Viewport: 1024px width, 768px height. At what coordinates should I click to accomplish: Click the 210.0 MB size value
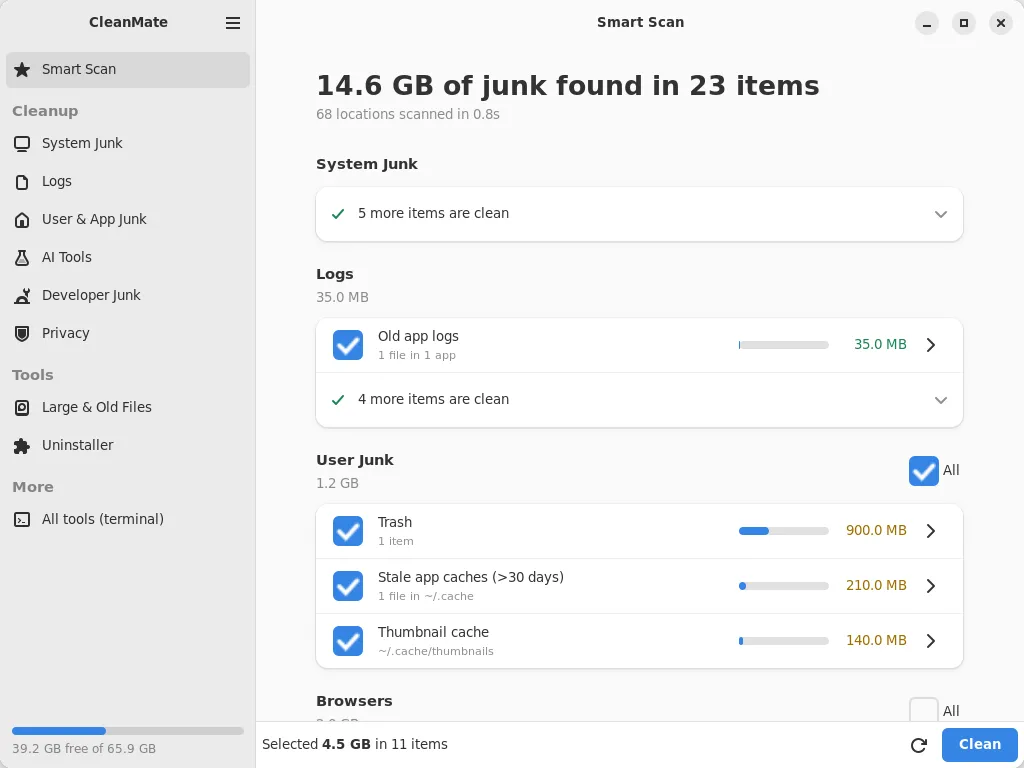[x=876, y=586]
